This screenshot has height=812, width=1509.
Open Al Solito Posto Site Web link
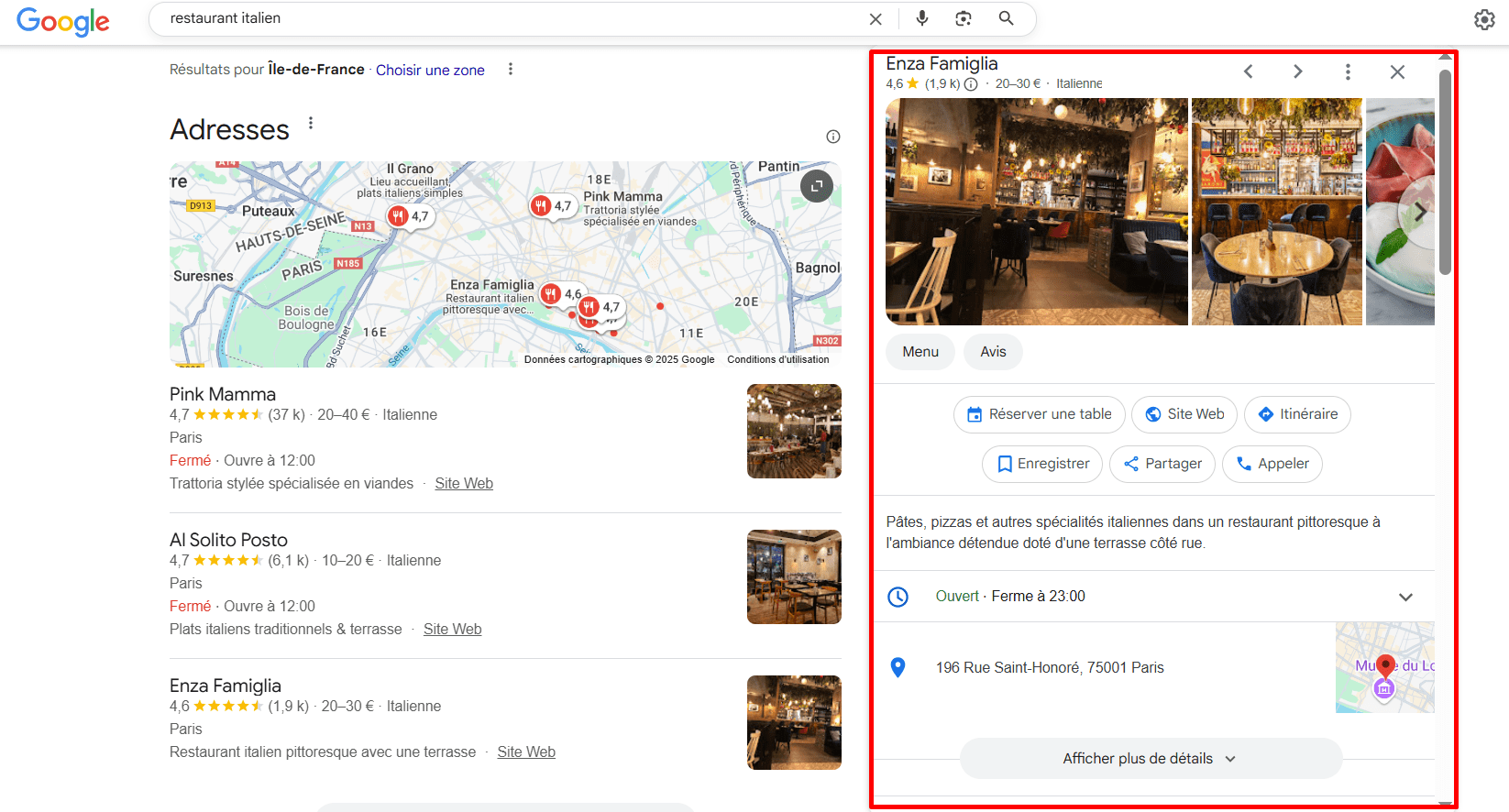pos(452,630)
